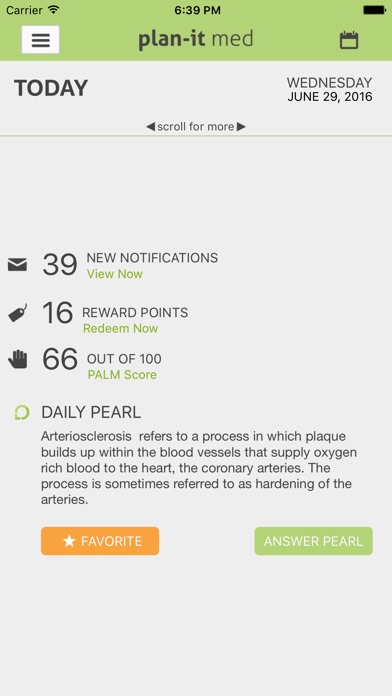The height and width of the screenshot is (696, 392).
Task: Tap the Daily Pearl refresh icon
Action: tap(22, 413)
